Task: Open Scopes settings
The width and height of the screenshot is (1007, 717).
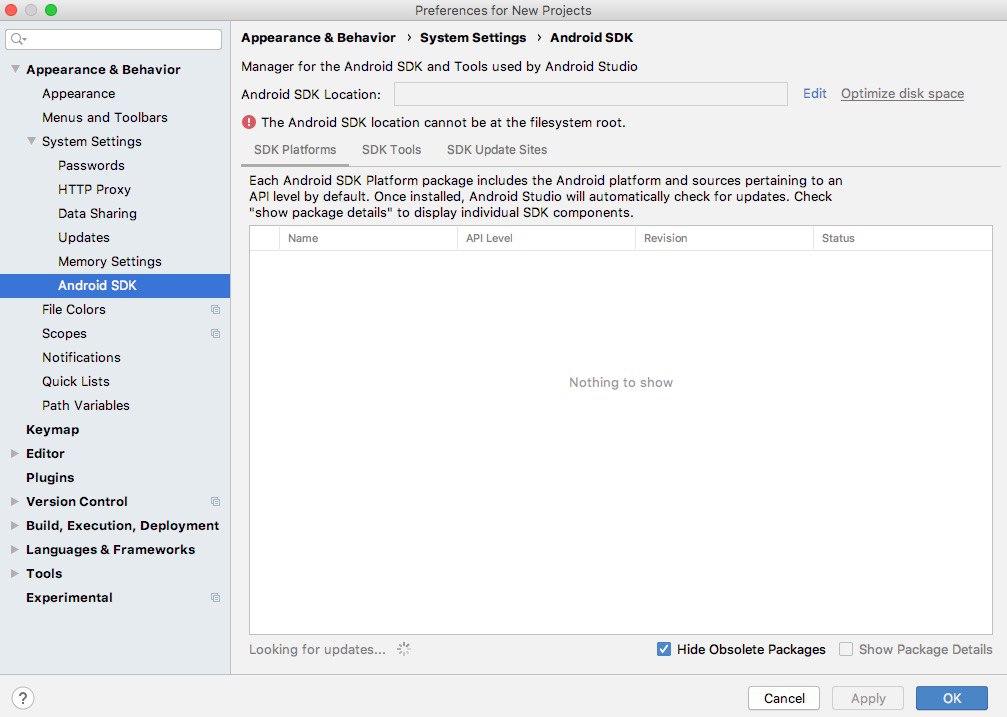Action: (64, 333)
